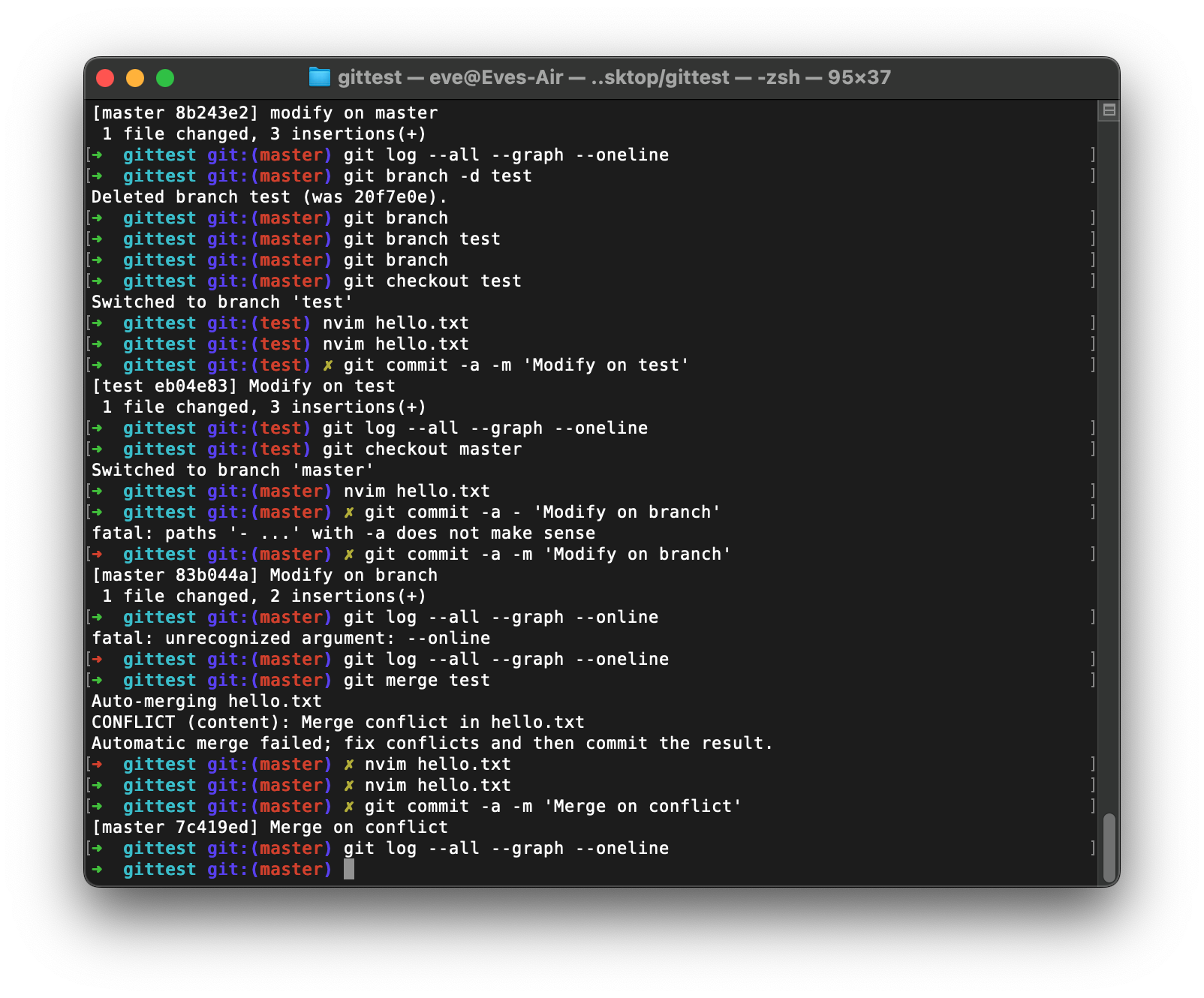1204x998 pixels.
Task: Click the error 'fatal: unrecognized argument: --online'
Action: [291, 639]
